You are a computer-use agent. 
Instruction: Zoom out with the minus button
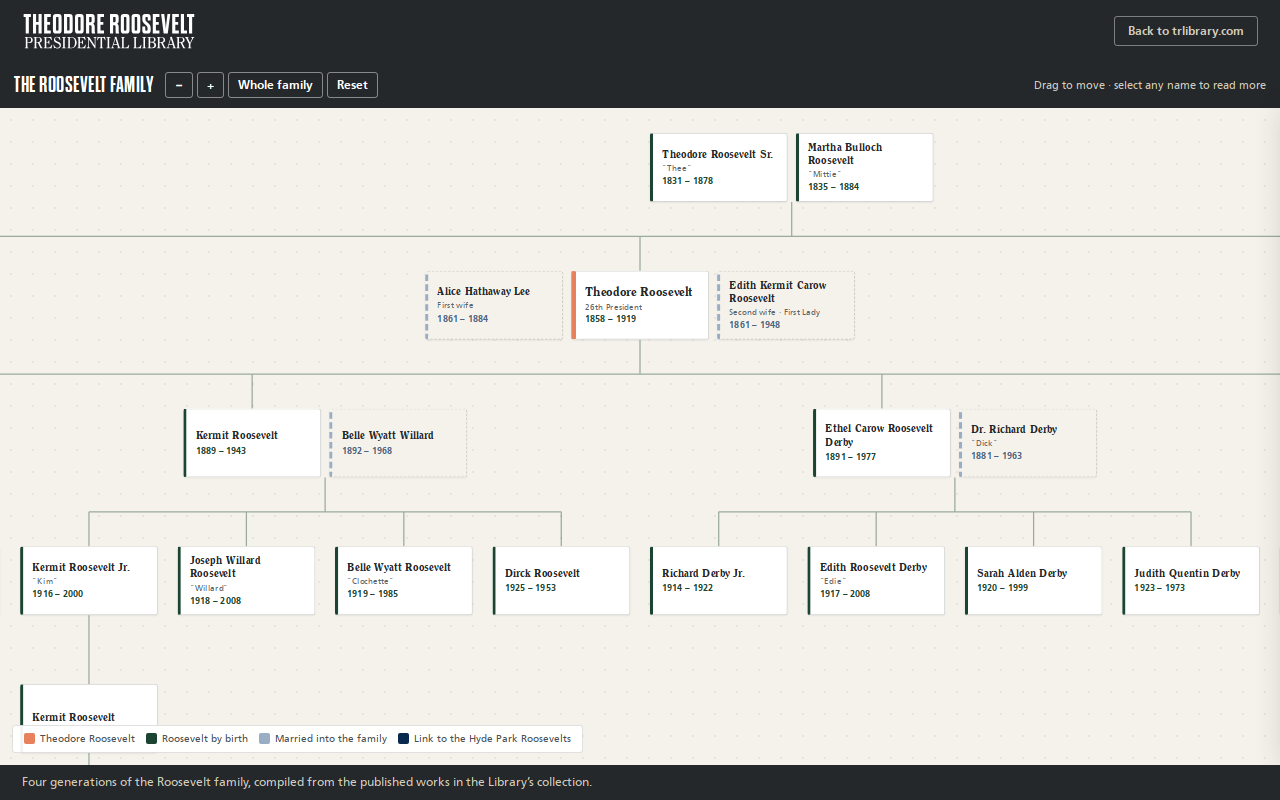(x=179, y=85)
